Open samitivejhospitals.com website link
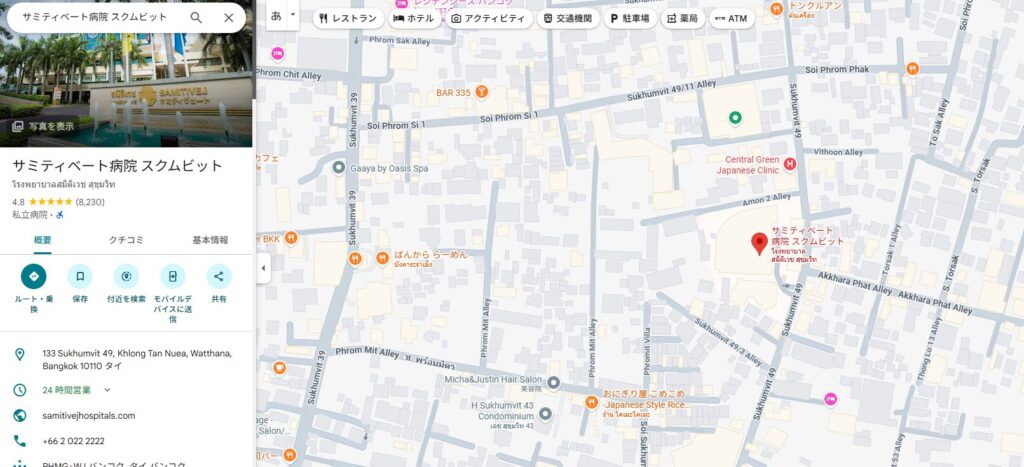Screen dimensions: 1024x467 point(88,415)
